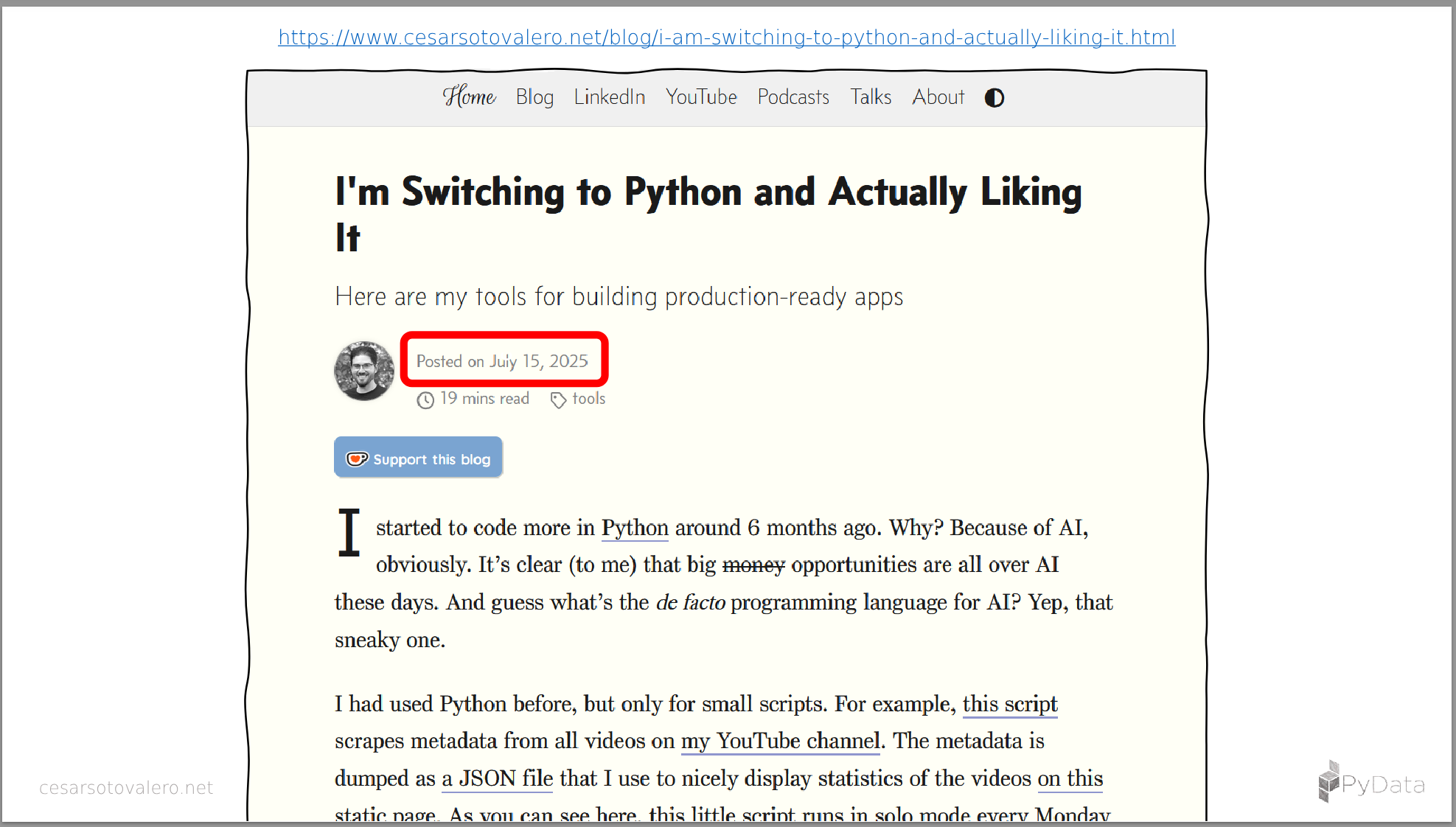The width and height of the screenshot is (1456, 827).
Task: Click the Home logo in navbar
Action: click(469, 97)
